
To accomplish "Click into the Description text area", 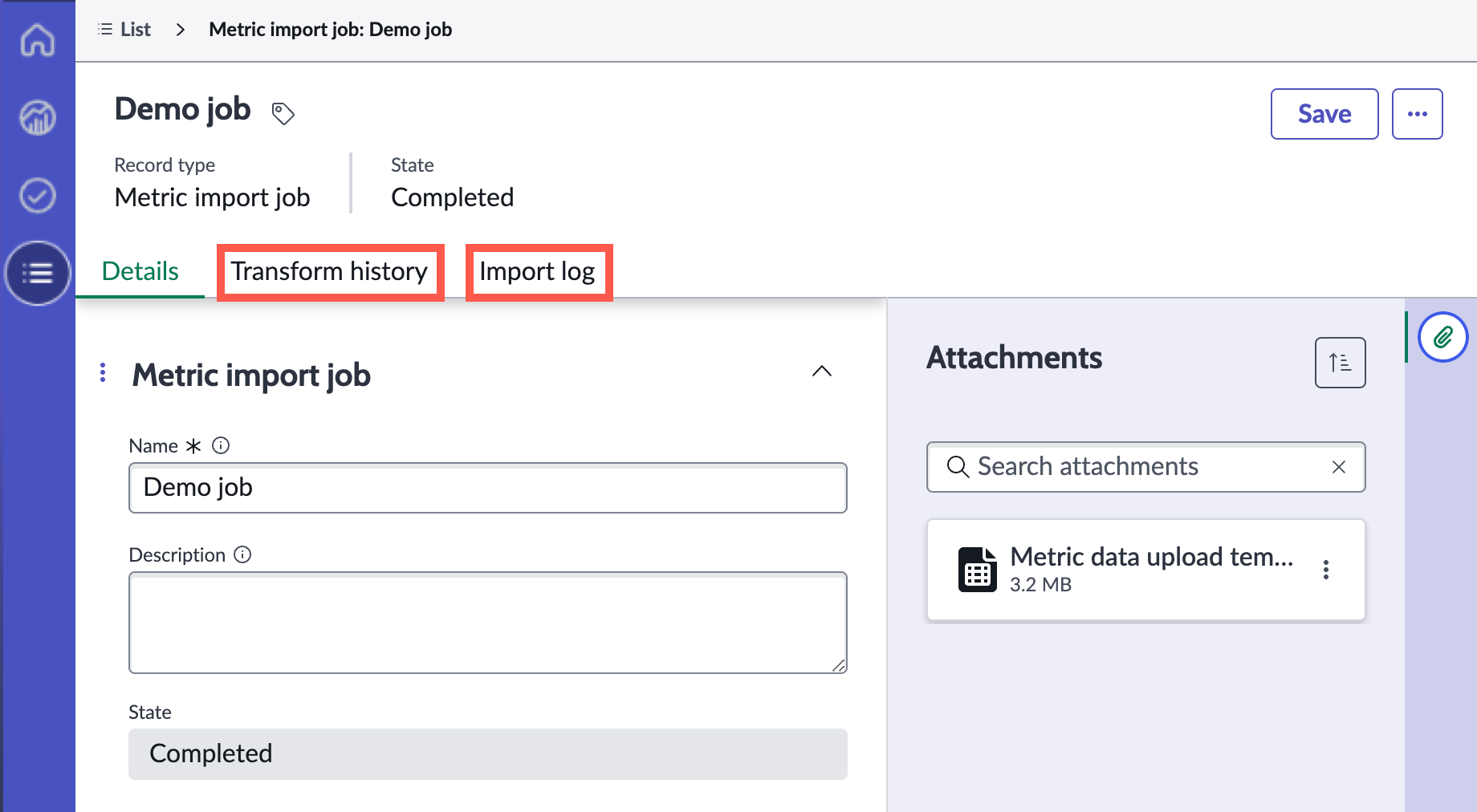I will (x=488, y=623).
